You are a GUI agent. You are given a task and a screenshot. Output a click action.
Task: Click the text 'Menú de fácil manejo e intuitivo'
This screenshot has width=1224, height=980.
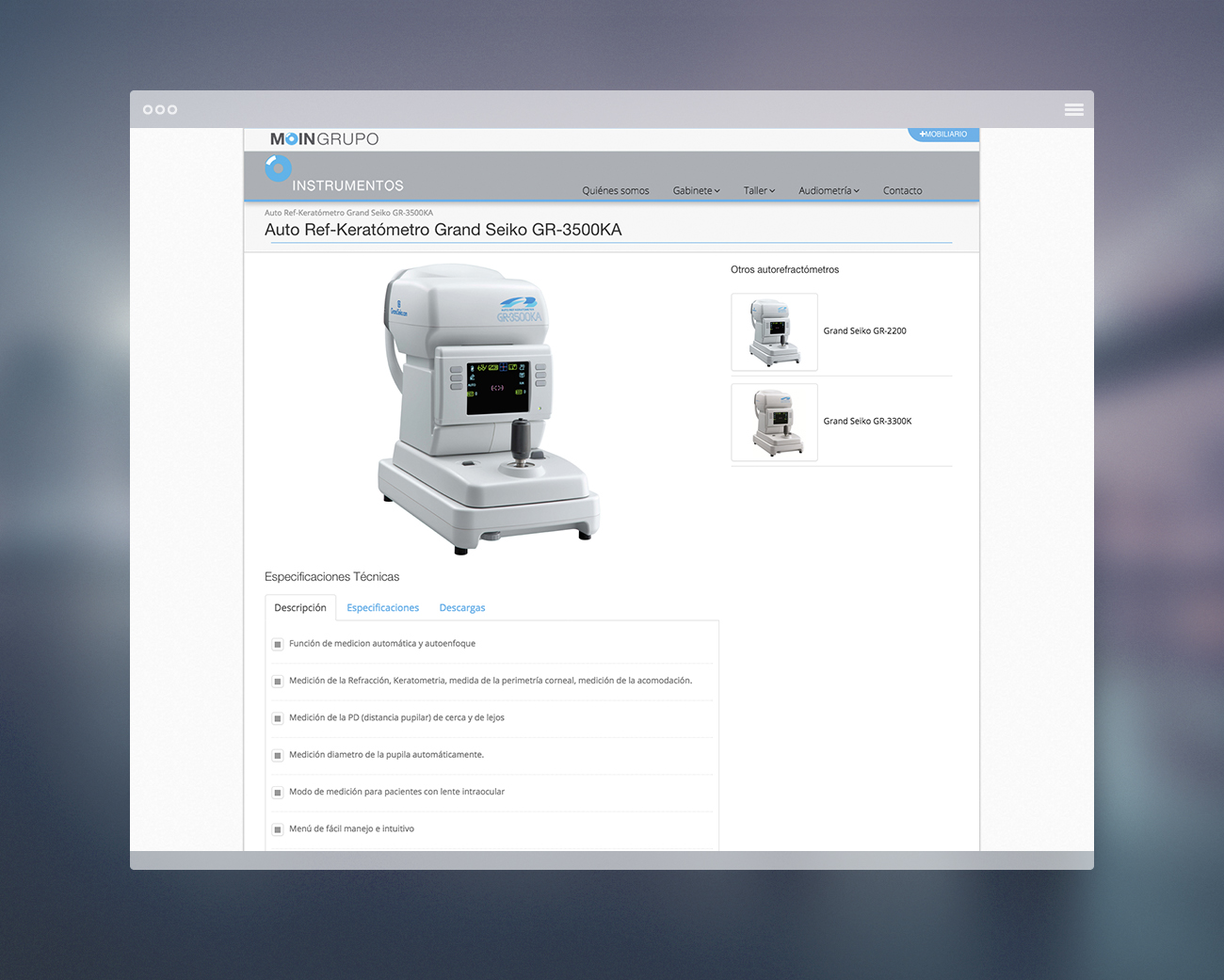click(351, 829)
